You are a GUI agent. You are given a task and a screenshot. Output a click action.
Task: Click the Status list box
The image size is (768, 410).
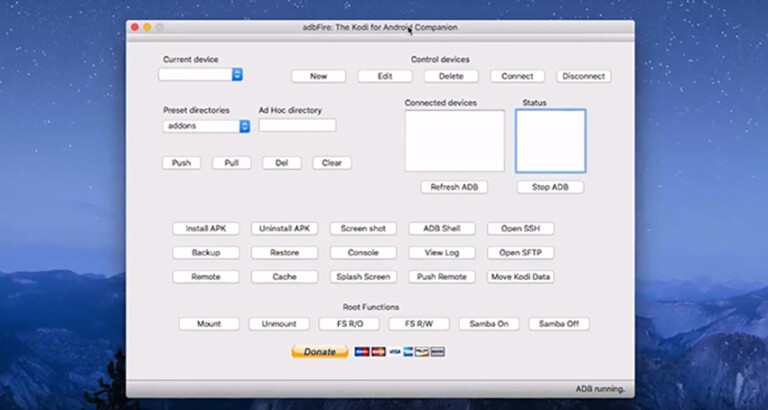click(x=551, y=141)
